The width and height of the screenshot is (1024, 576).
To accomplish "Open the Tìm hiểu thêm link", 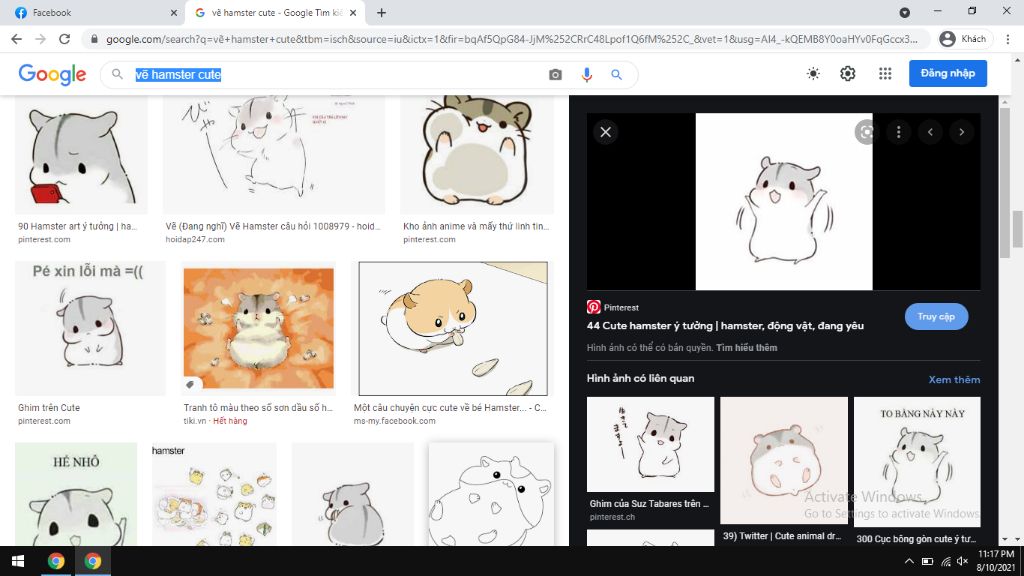I will click(x=746, y=347).
